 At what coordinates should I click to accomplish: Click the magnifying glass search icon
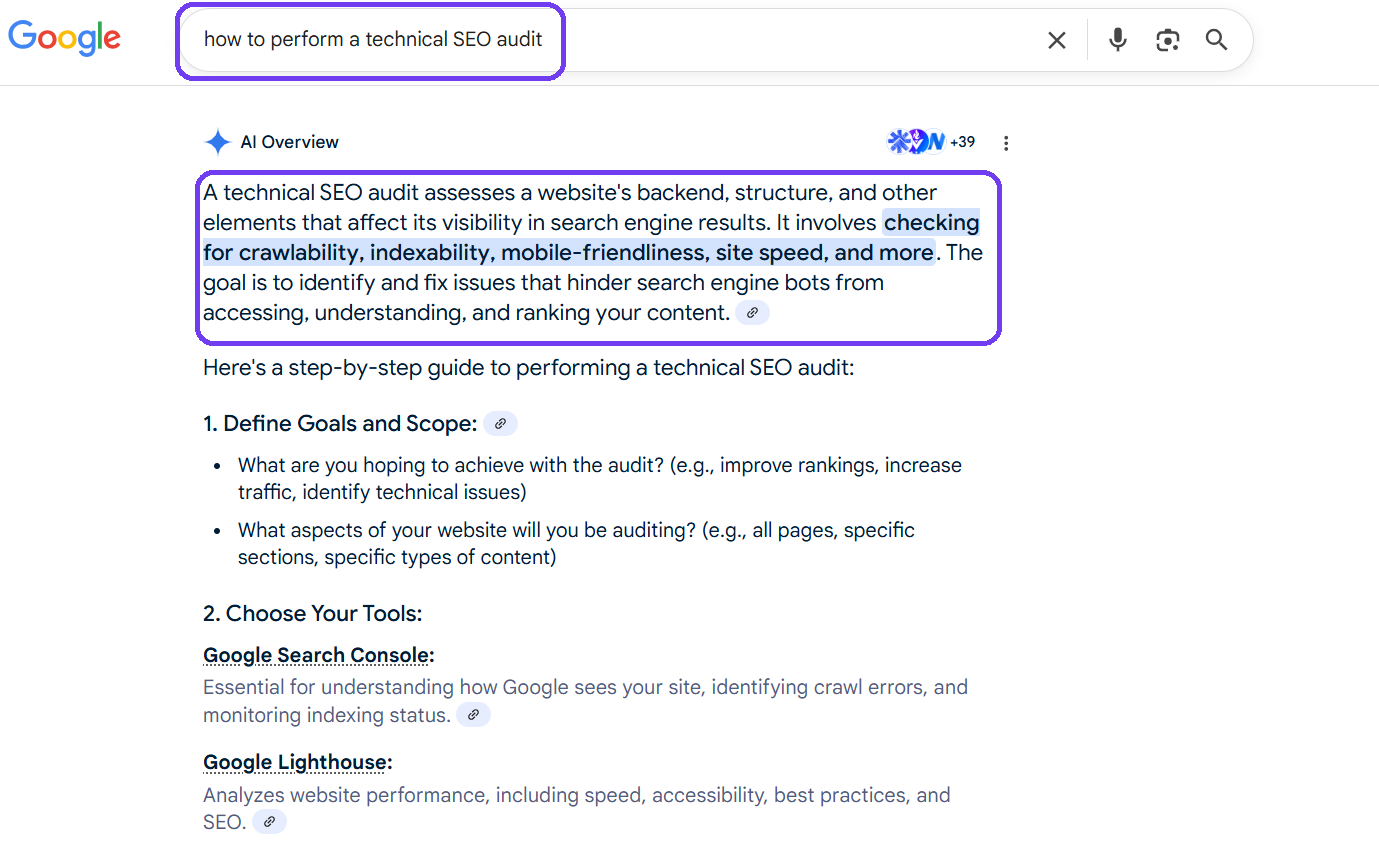[1216, 40]
